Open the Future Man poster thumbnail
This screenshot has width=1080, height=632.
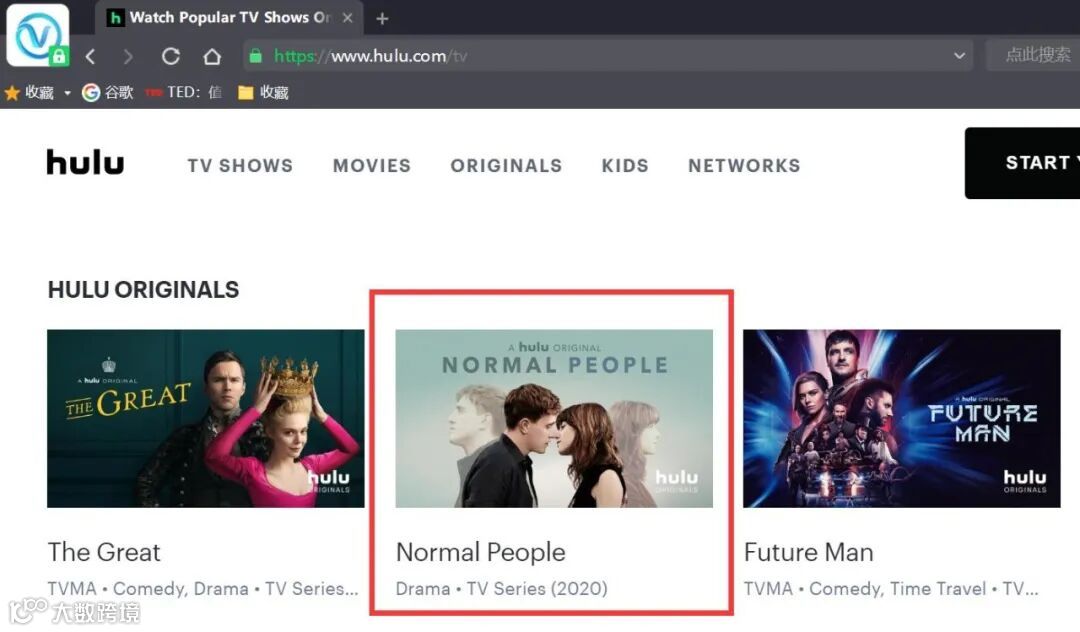coord(902,419)
